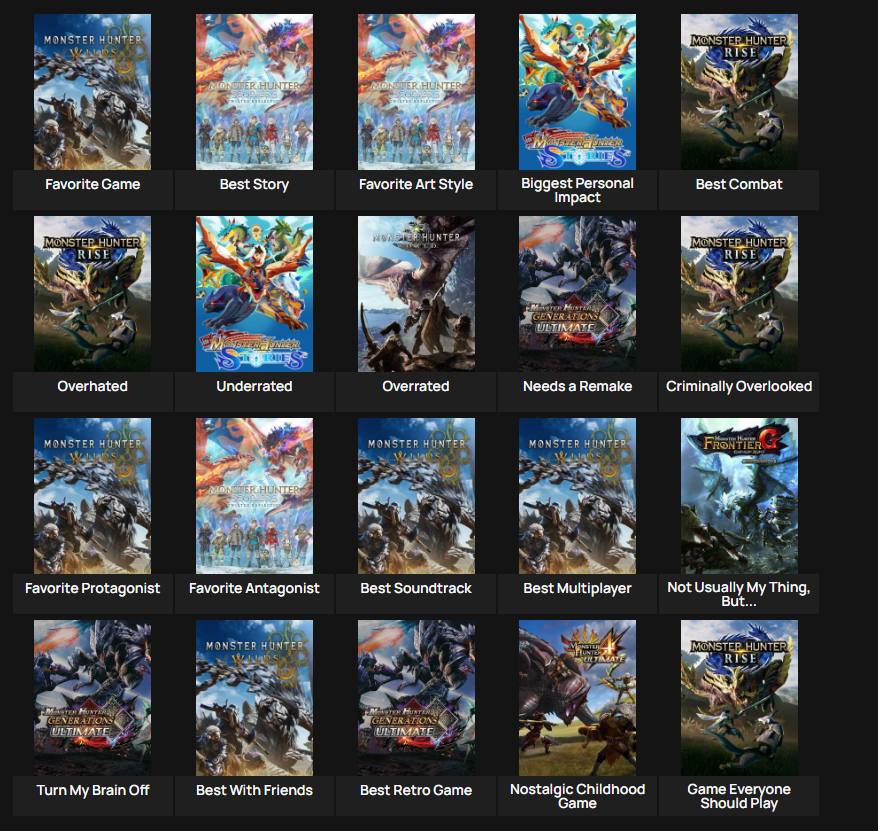The height and width of the screenshot is (831, 878).
Task: Select the Best Story game cover
Action: pyautogui.click(x=254, y=92)
